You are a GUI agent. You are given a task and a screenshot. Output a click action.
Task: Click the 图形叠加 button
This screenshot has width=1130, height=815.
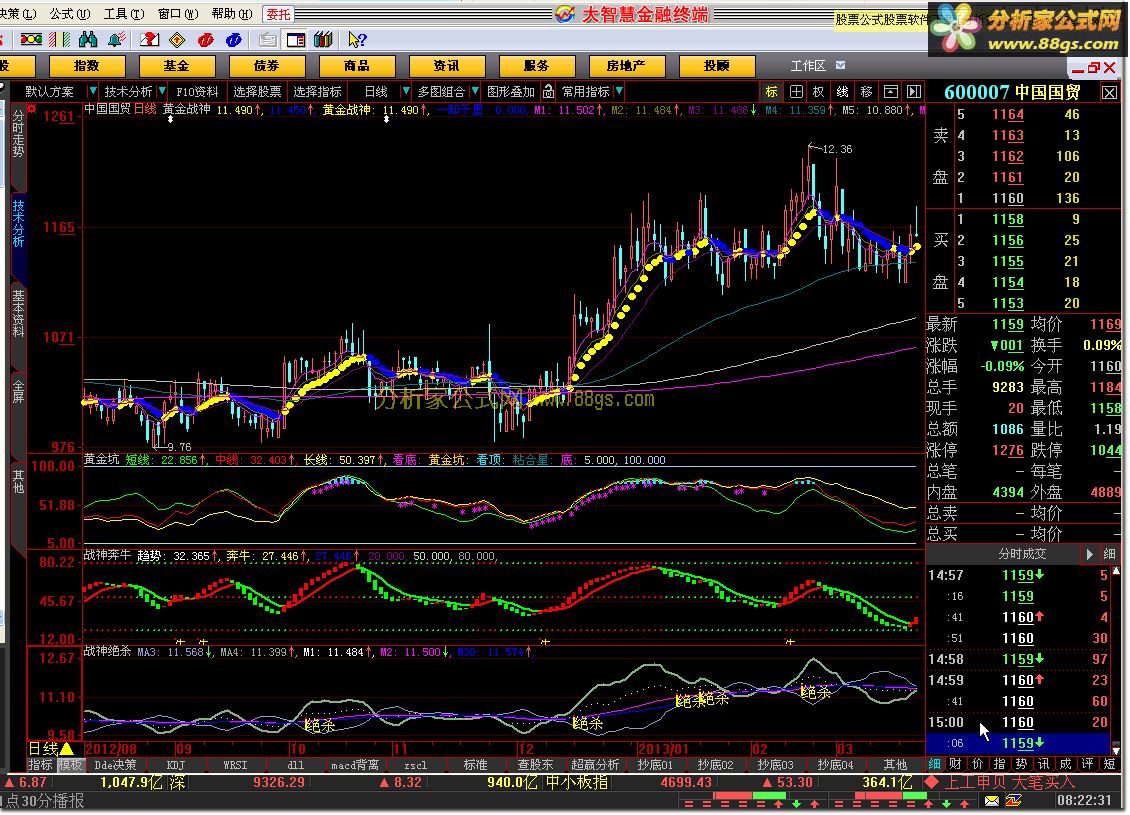[x=511, y=92]
